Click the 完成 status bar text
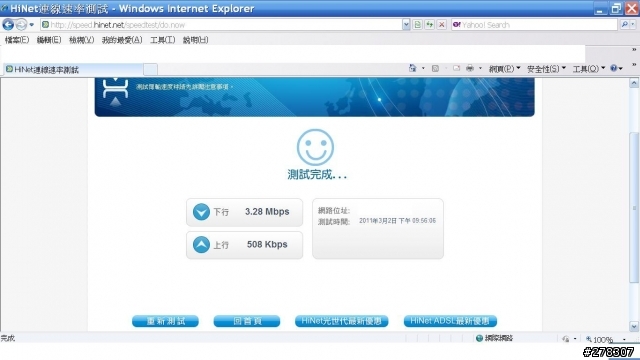This screenshot has height=360, width=640. [8, 338]
